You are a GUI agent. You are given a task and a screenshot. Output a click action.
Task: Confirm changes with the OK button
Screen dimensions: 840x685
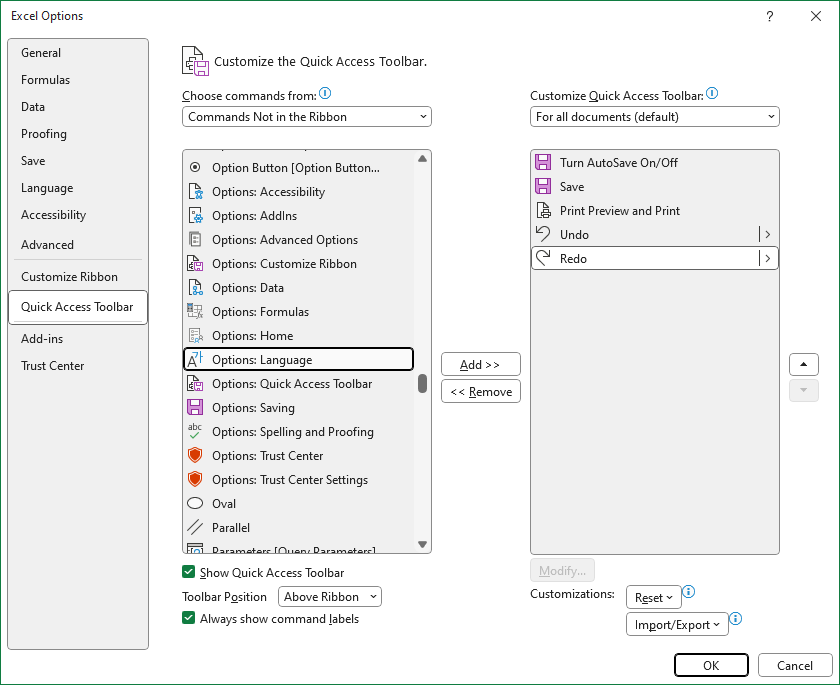711,665
